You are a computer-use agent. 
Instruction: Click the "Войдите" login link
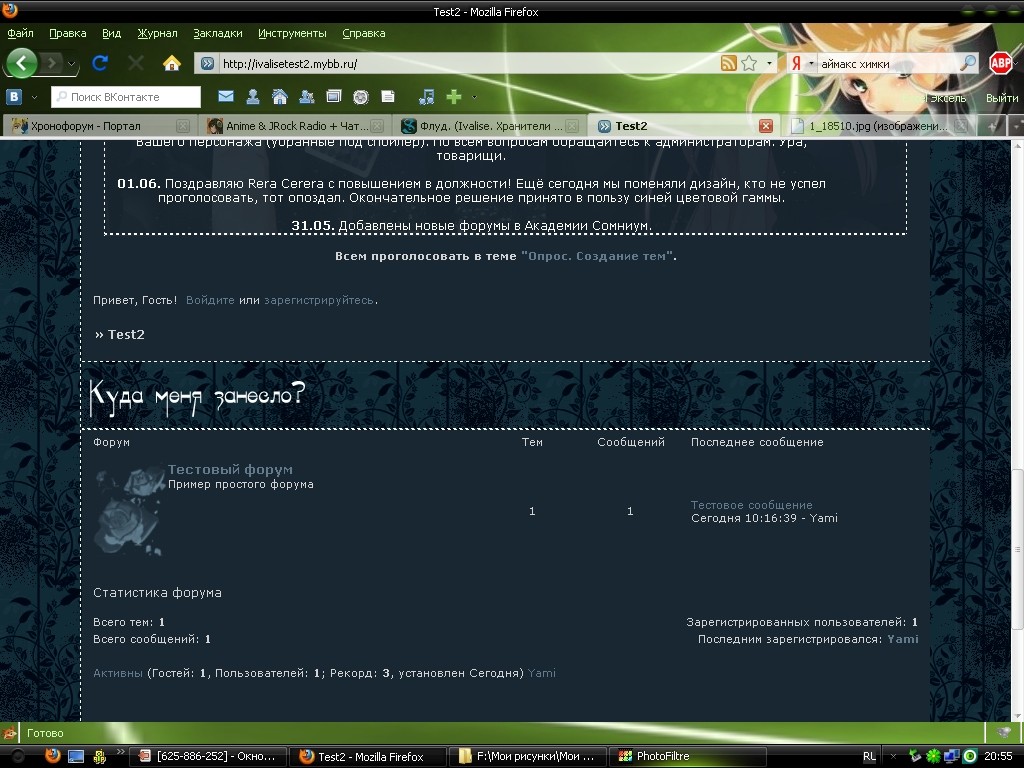[210, 300]
